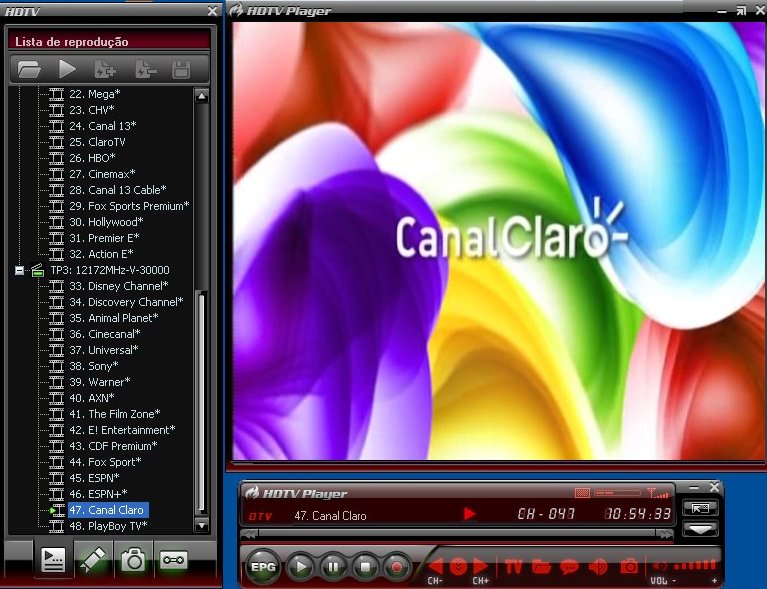Select channel 30. Hollywood*
767x589 pixels.
(106, 222)
